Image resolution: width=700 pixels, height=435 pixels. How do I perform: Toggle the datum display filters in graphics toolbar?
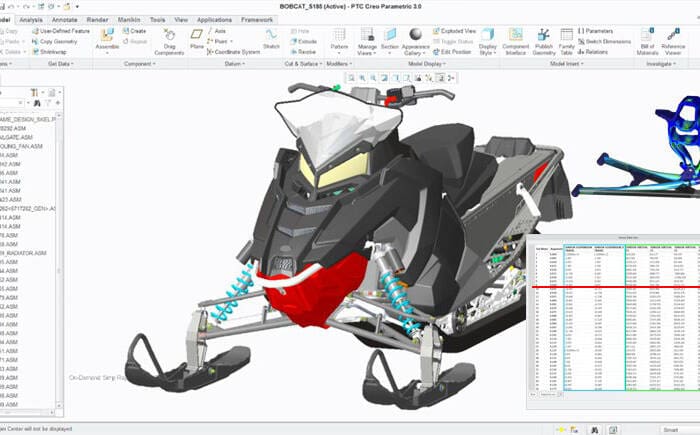point(429,78)
